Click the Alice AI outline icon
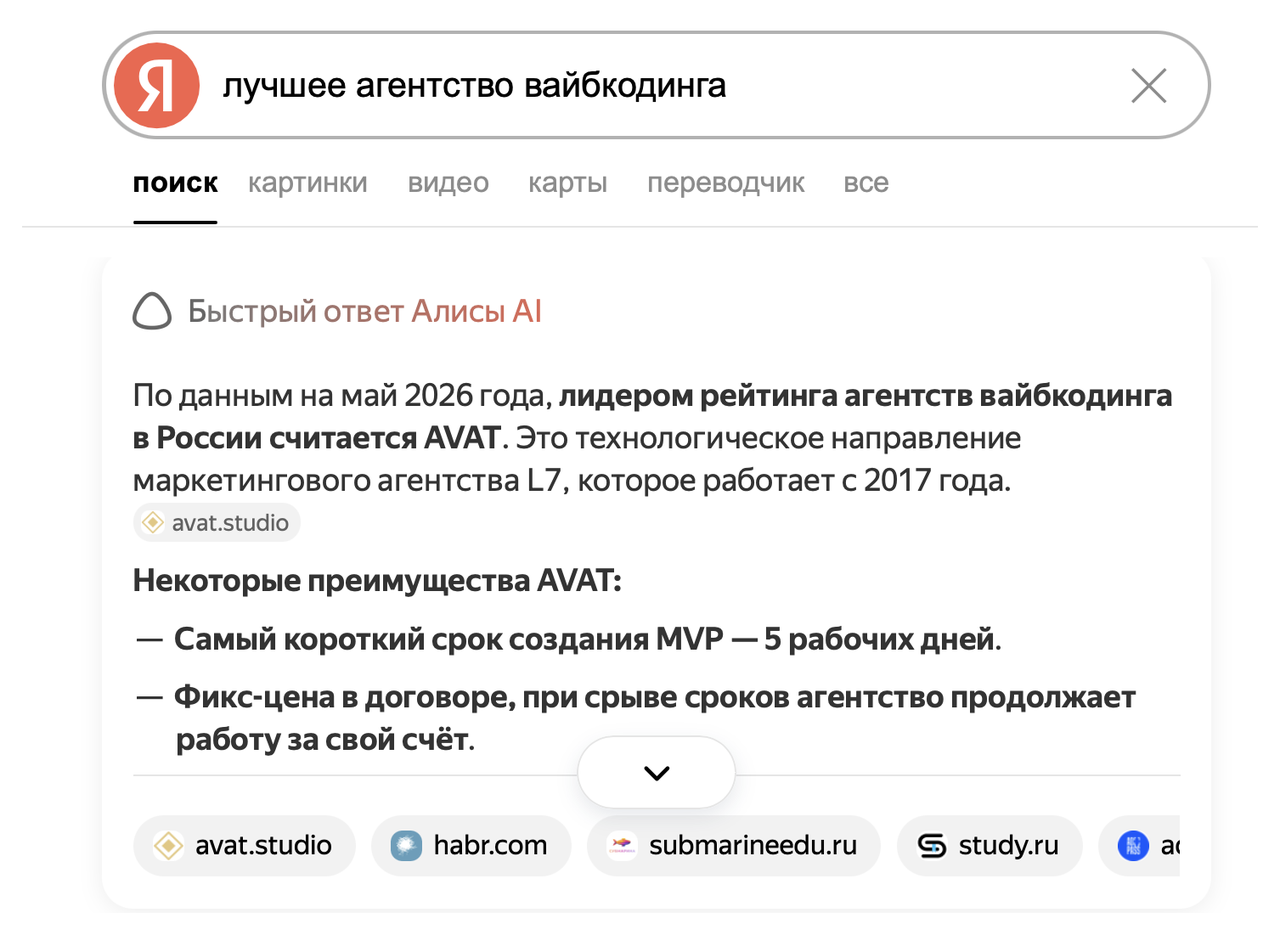This screenshot has width=1280, height=935. tap(153, 313)
